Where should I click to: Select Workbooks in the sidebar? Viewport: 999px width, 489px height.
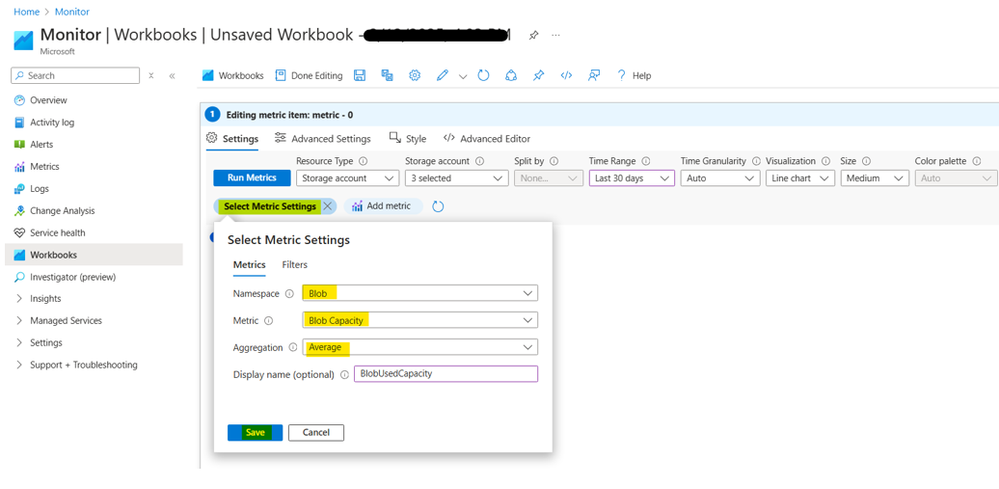[94, 255]
